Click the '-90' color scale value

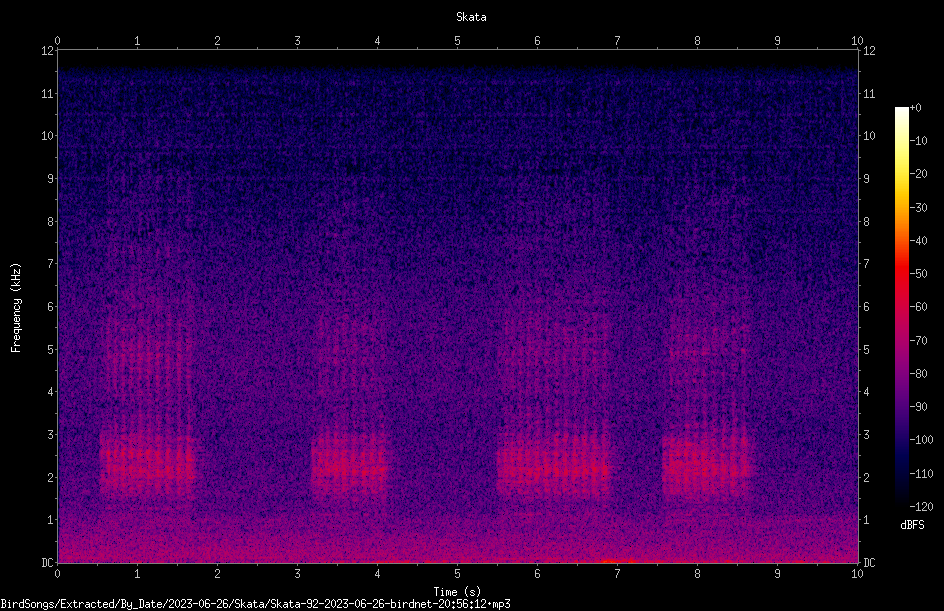[x=919, y=407]
